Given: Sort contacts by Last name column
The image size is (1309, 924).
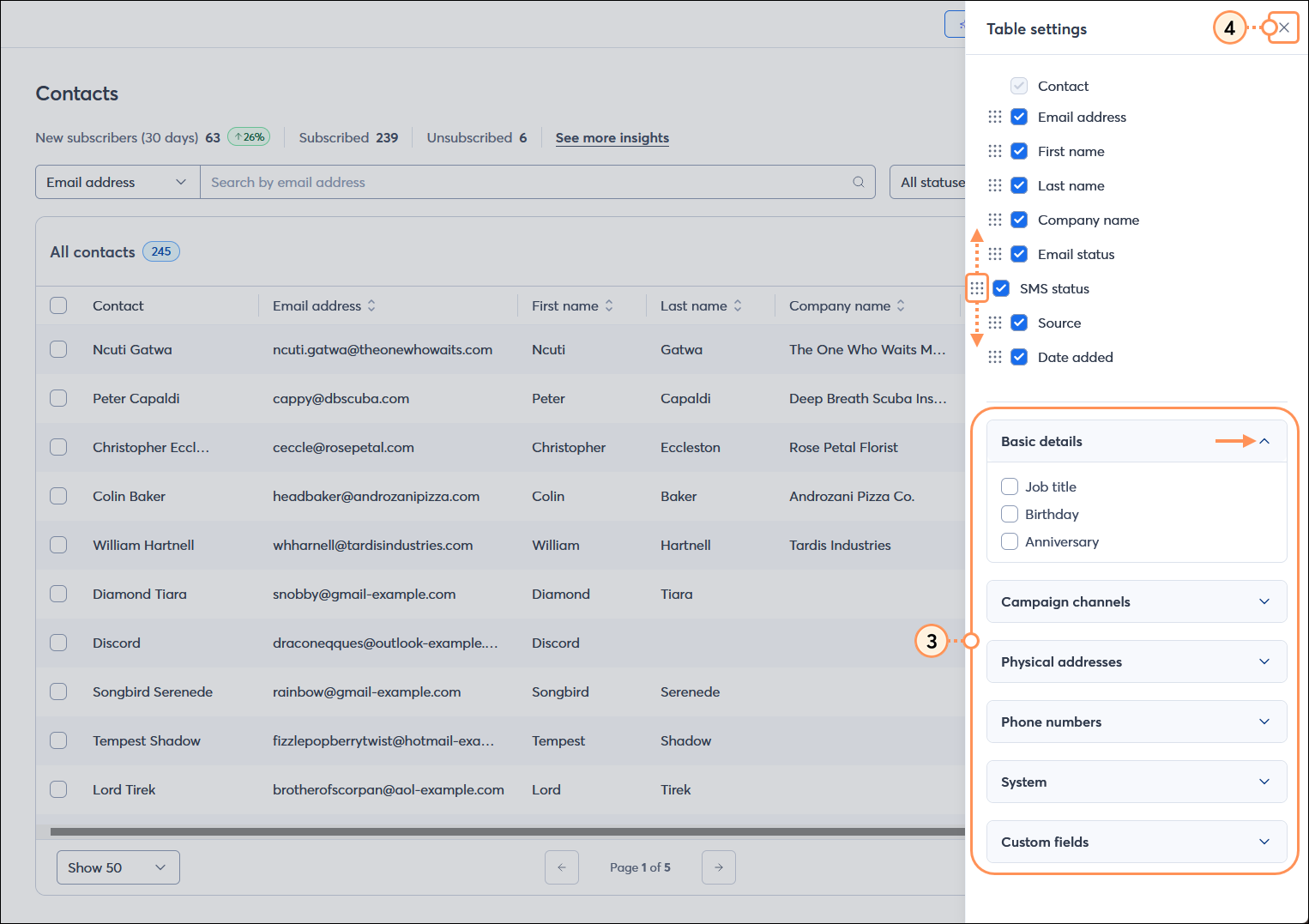Looking at the screenshot, I should point(737,305).
